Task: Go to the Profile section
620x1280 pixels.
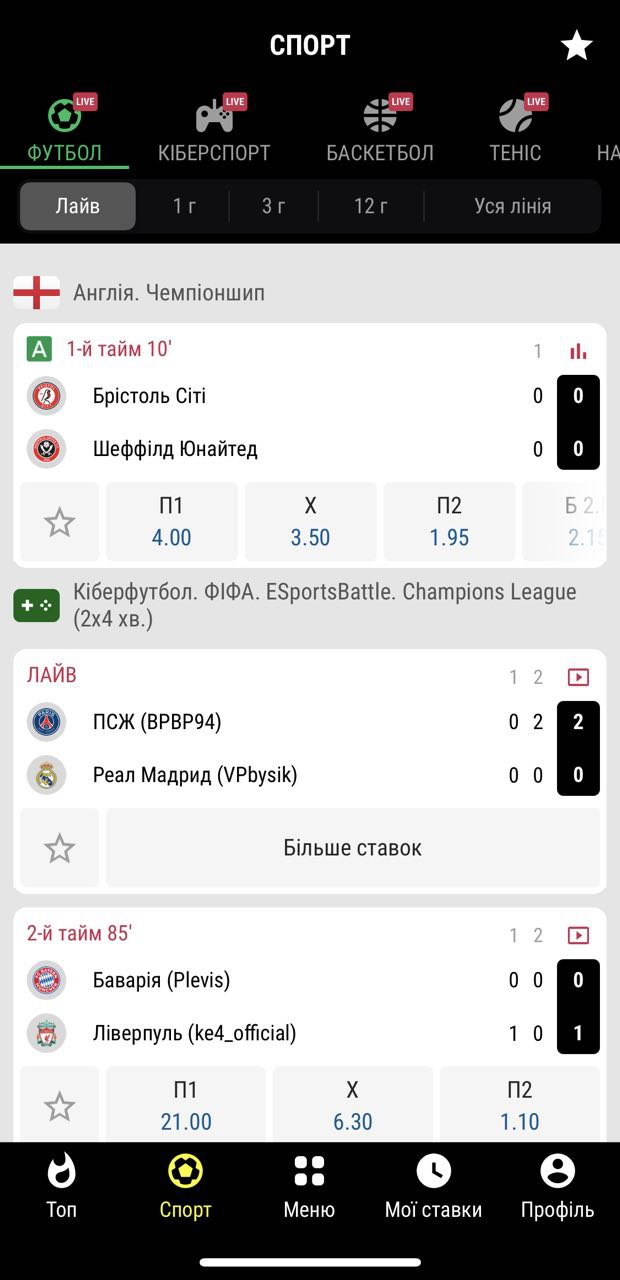Action: pos(557,1186)
